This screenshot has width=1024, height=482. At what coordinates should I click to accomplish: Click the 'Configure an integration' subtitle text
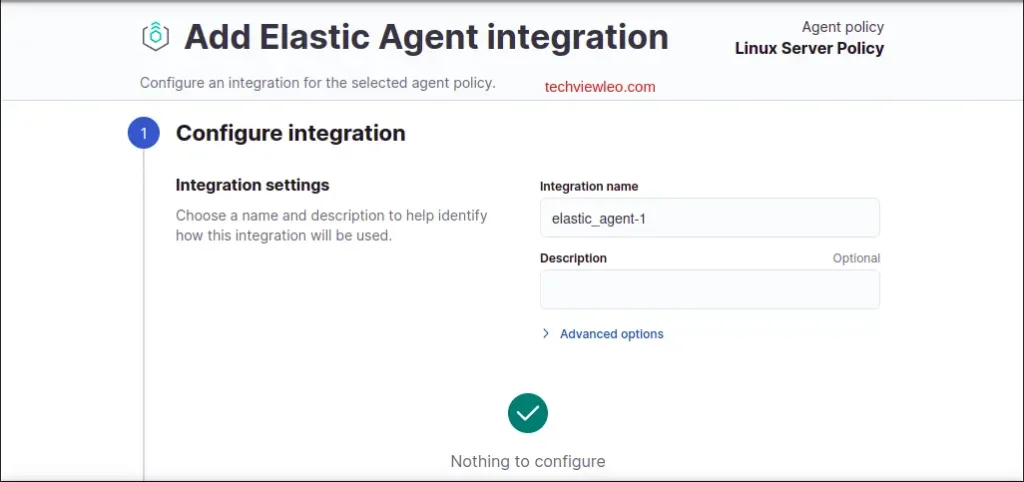317,82
